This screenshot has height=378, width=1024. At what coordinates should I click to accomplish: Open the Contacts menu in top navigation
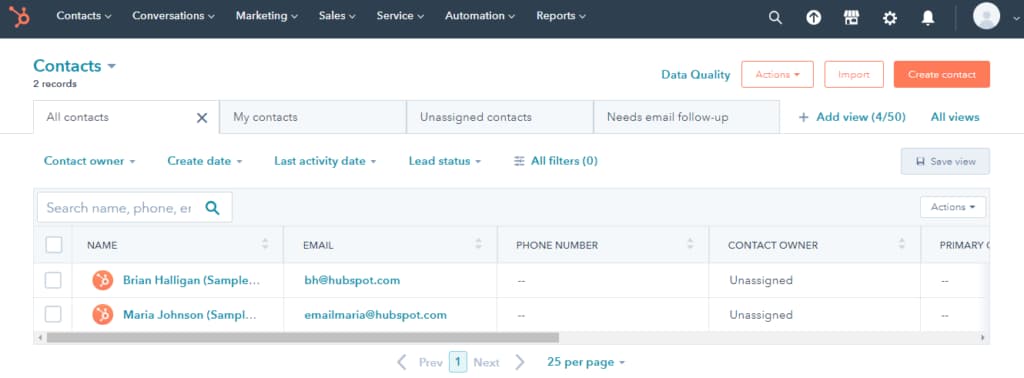click(x=84, y=16)
